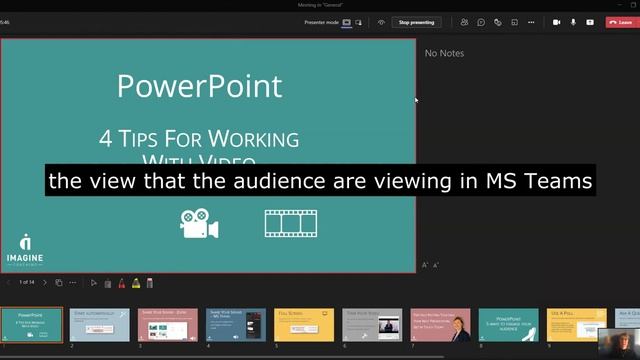The width and height of the screenshot is (640, 360).
Task: Toggle the camera on or off
Action: pos(556,22)
